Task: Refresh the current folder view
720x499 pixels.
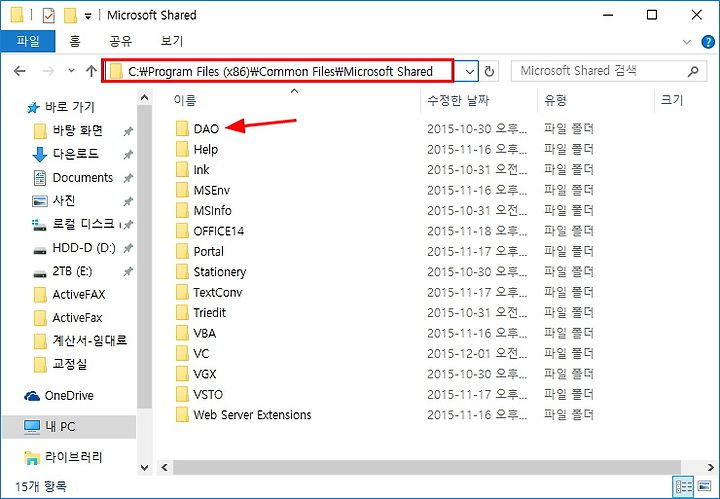Action: (489, 71)
